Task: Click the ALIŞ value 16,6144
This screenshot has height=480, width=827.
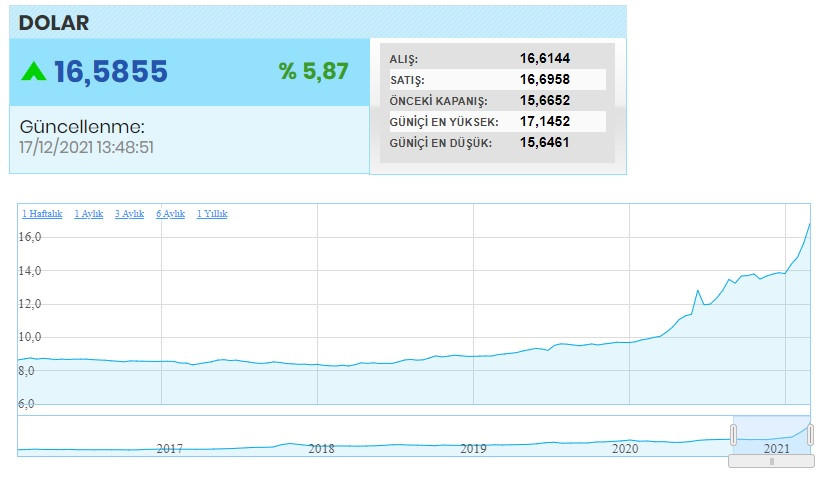Action: click(545, 59)
